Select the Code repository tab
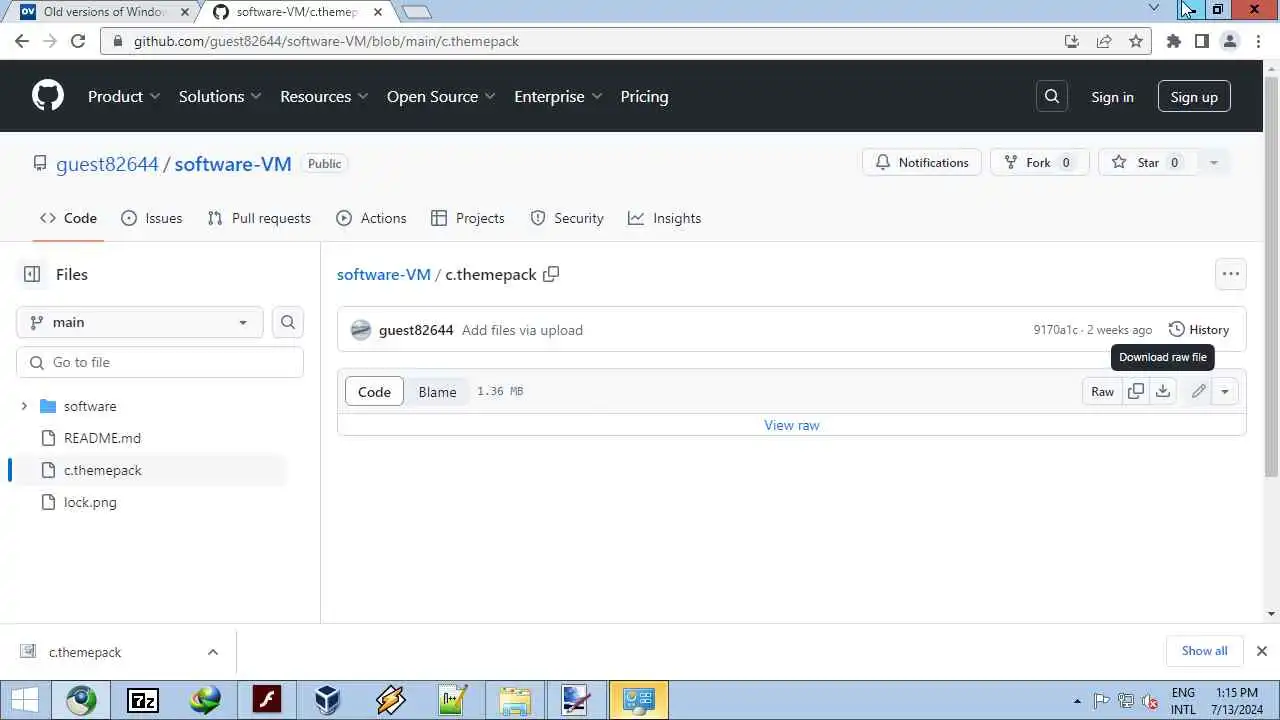Viewport: 1280px width, 720px height. [x=68, y=218]
